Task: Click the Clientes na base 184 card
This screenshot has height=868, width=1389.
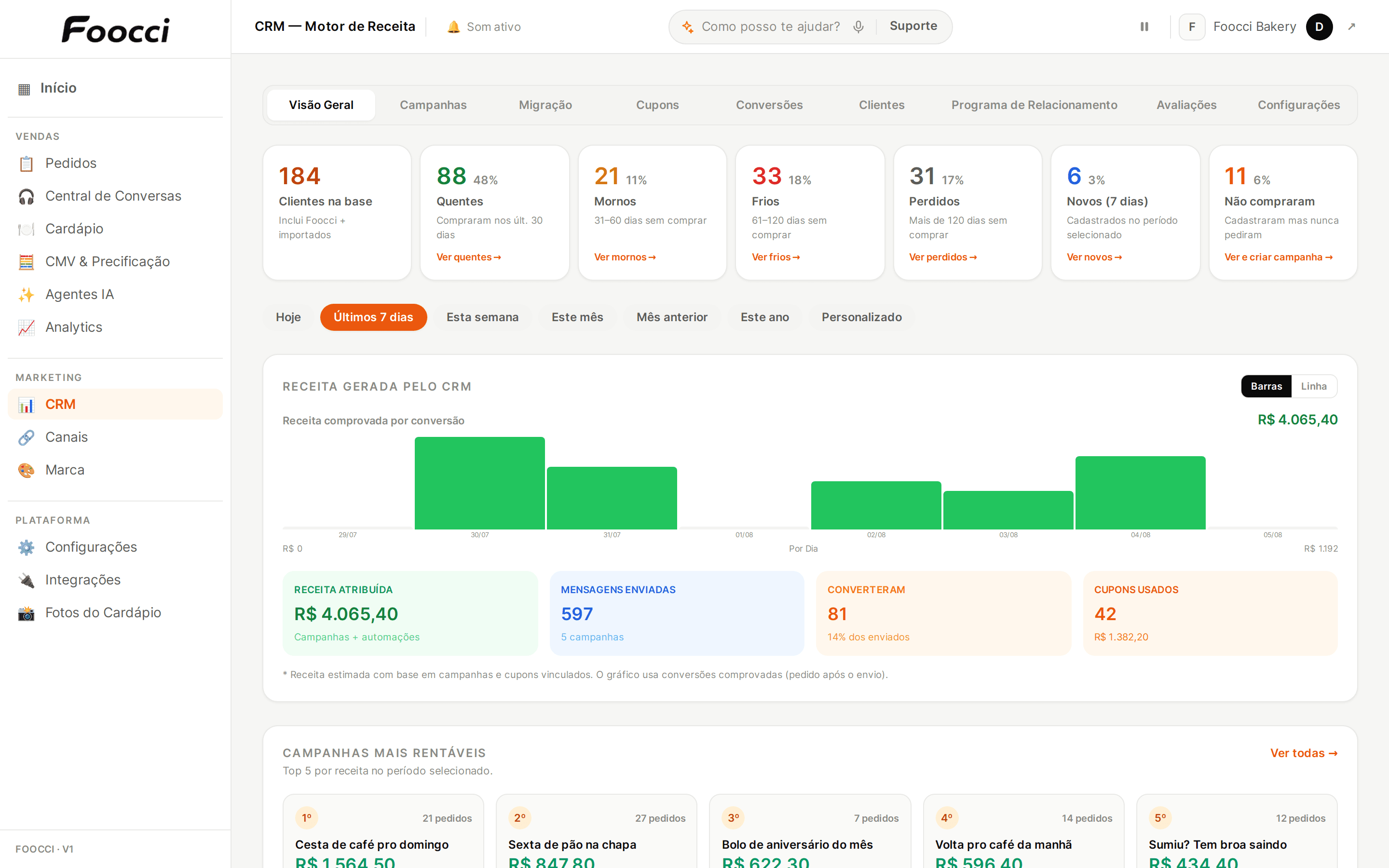Action: 337,212
